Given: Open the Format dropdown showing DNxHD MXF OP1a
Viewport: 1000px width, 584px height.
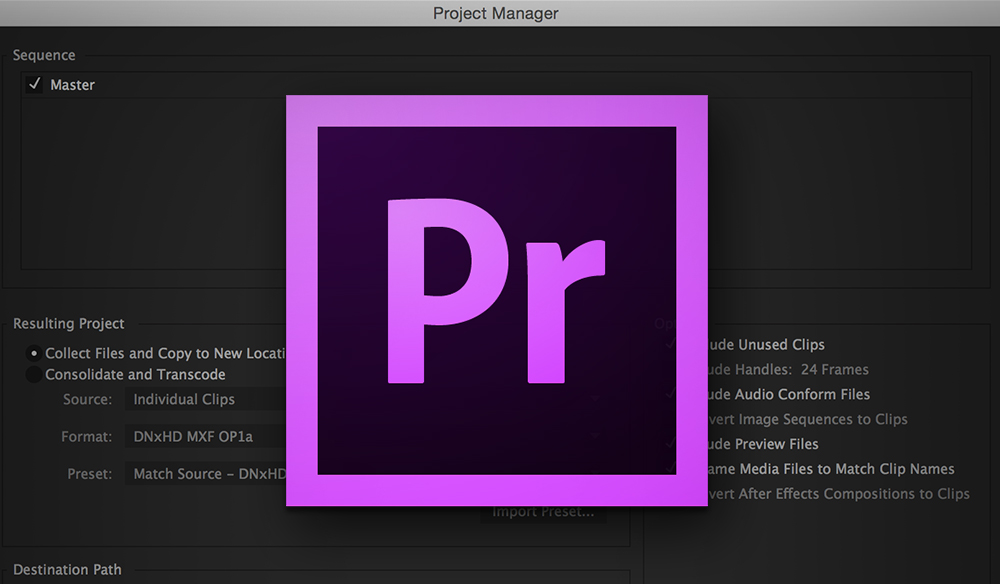Looking at the screenshot, I should pyautogui.click(x=200, y=436).
